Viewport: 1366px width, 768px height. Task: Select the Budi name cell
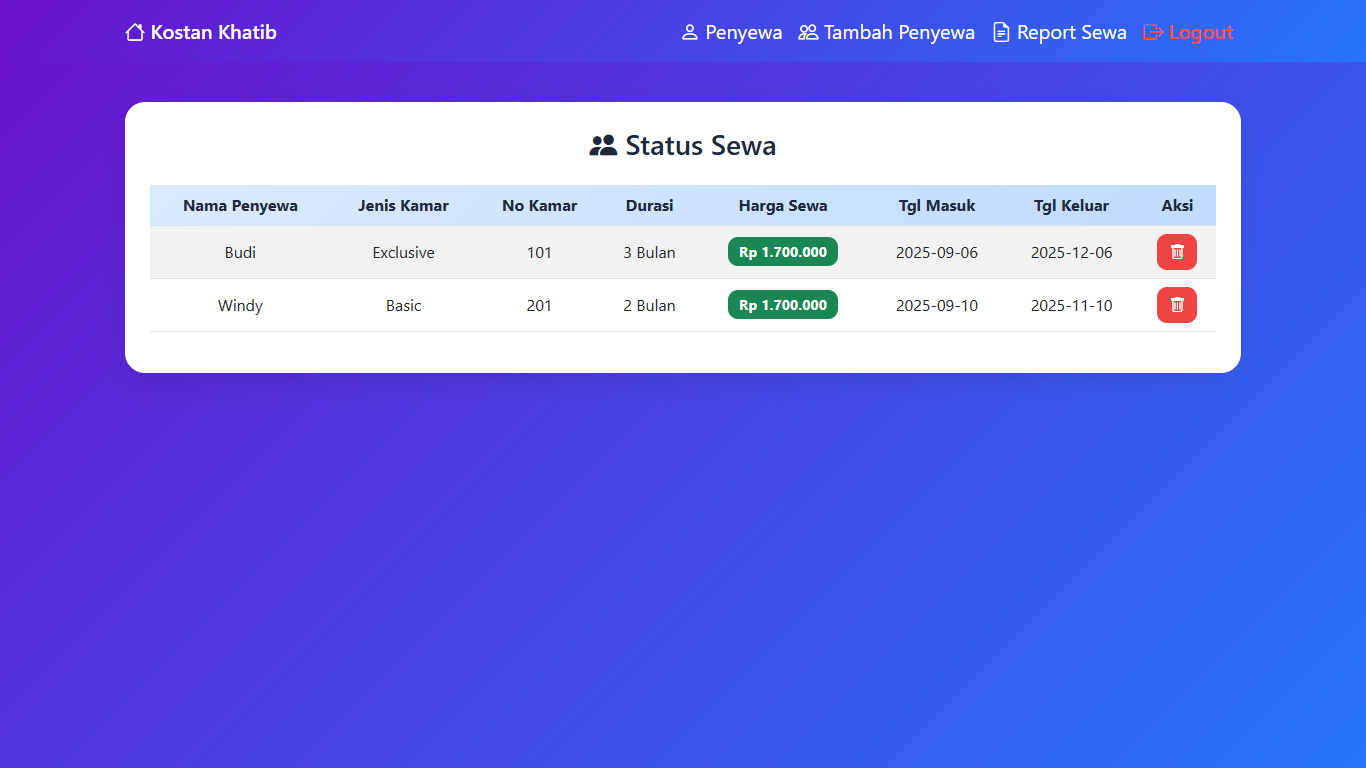coord(240,253)
